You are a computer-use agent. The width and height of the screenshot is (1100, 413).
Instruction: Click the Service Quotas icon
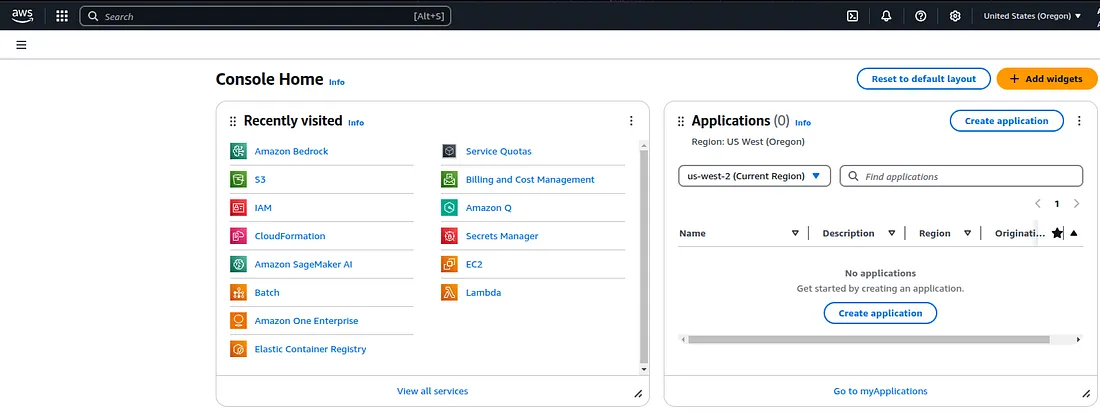pyautogui.click(x=450, y=151)
